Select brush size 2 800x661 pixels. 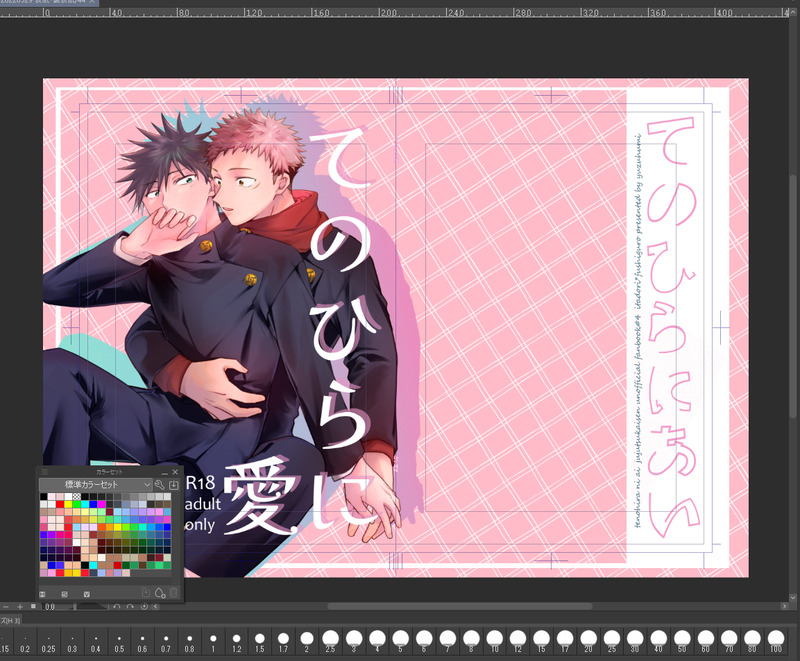click(307, 642)
